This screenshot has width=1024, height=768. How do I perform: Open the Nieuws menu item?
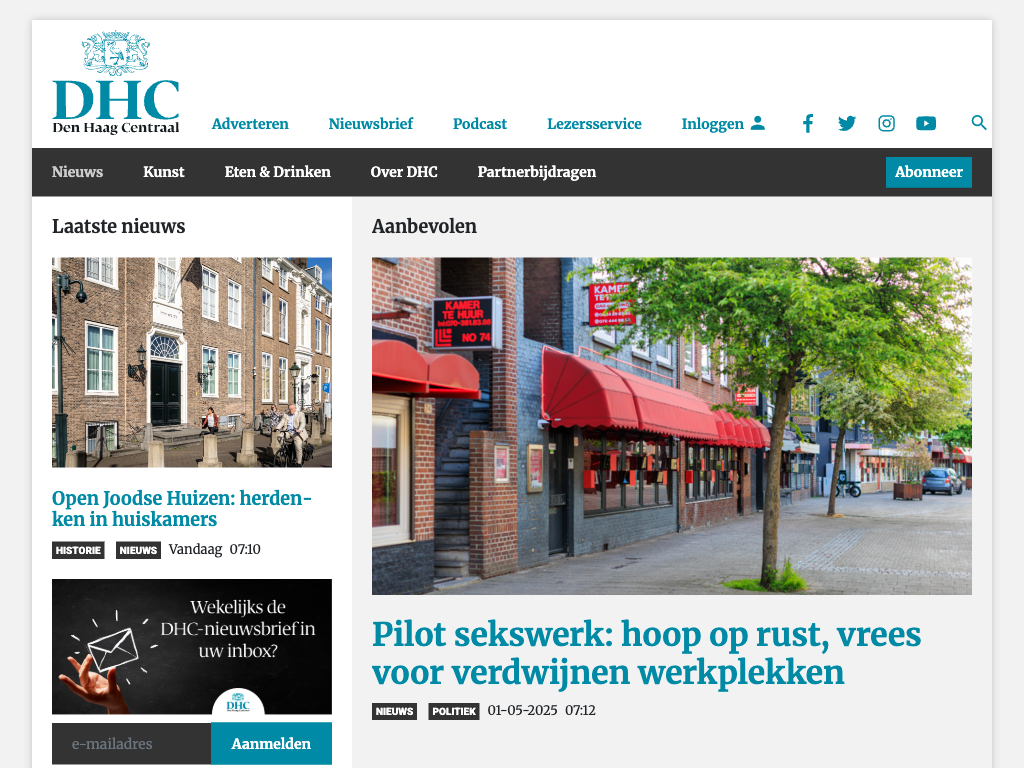coord(77,172)
